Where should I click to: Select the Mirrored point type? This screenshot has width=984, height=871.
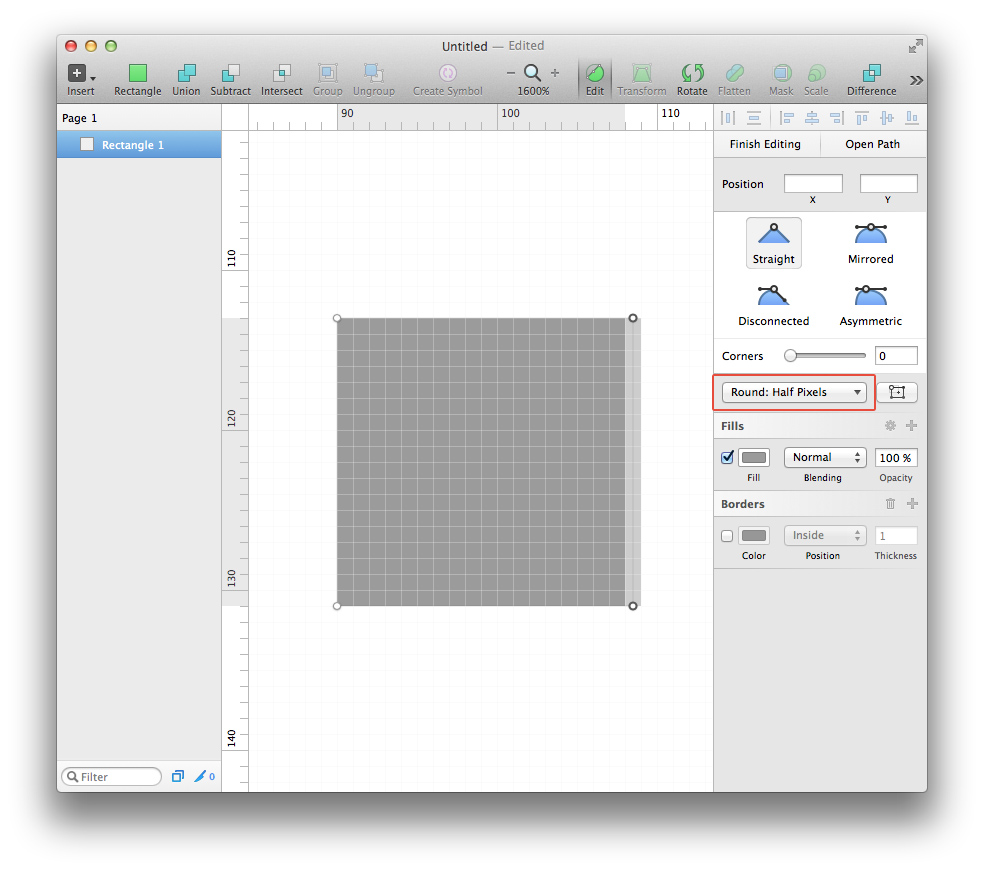(x=869, y=243)
